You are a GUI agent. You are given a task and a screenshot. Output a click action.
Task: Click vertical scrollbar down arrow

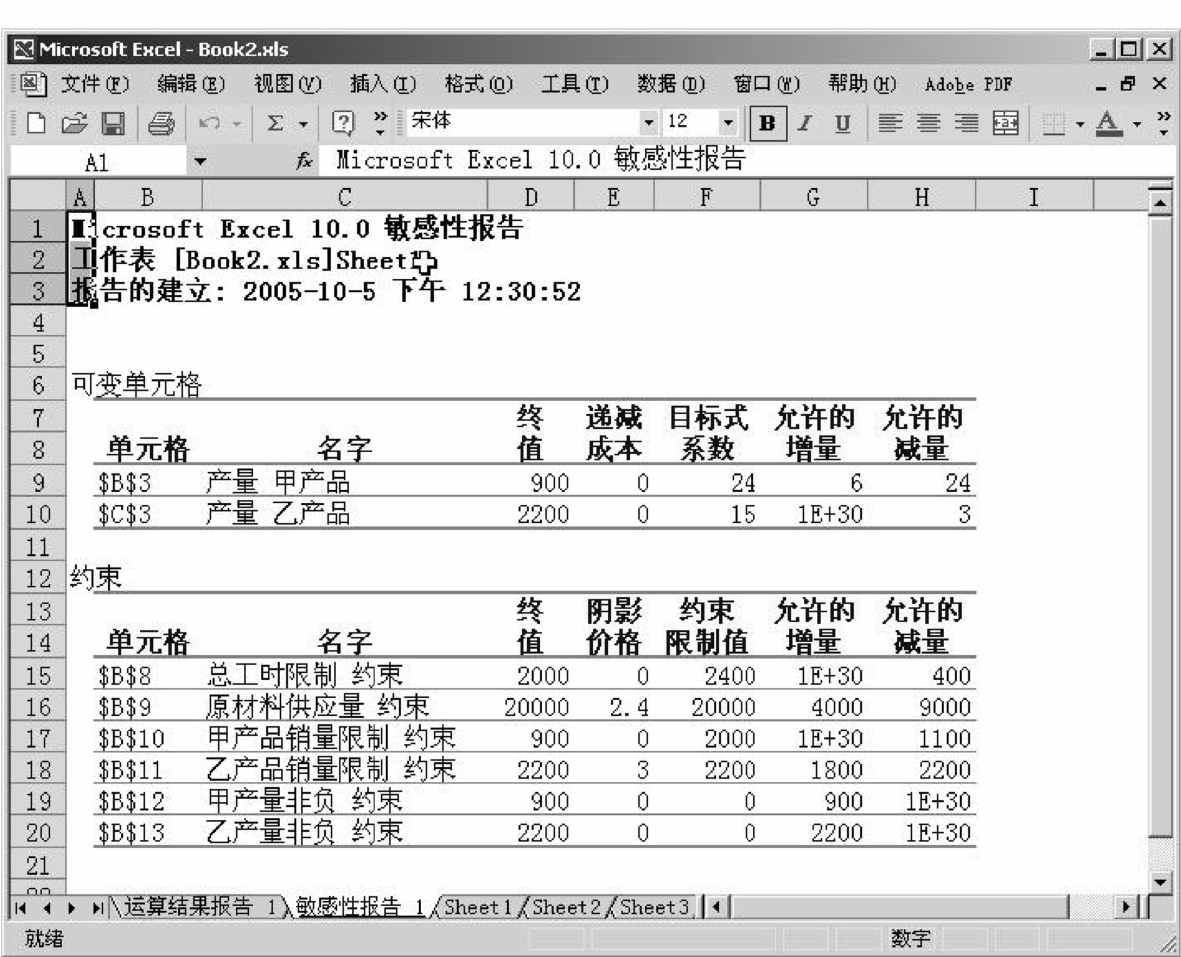pyautogui.click(x=1161, y=880)
